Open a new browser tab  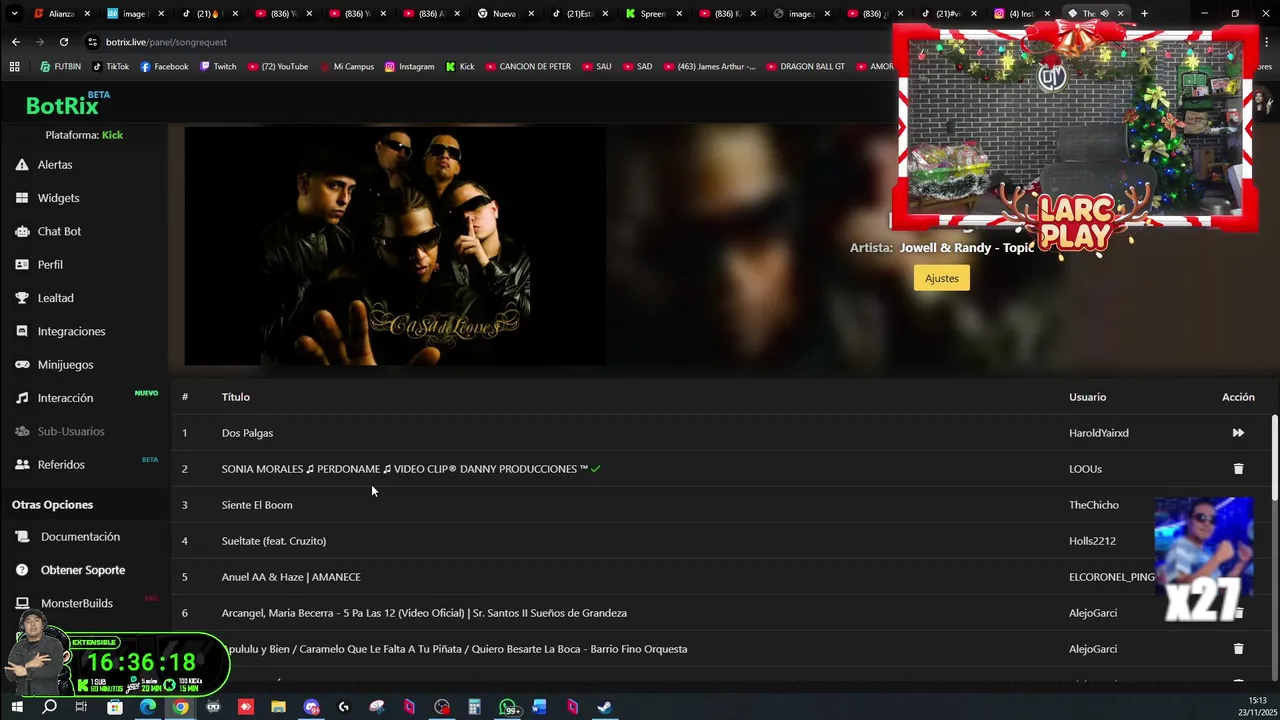point(1144,14)
